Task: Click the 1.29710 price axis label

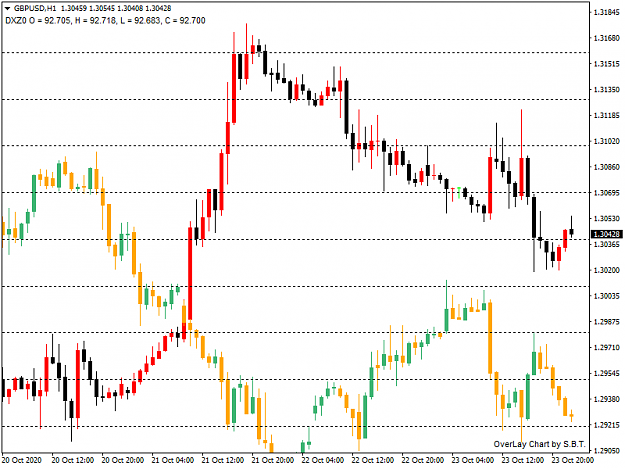Action: coord(607,347)
